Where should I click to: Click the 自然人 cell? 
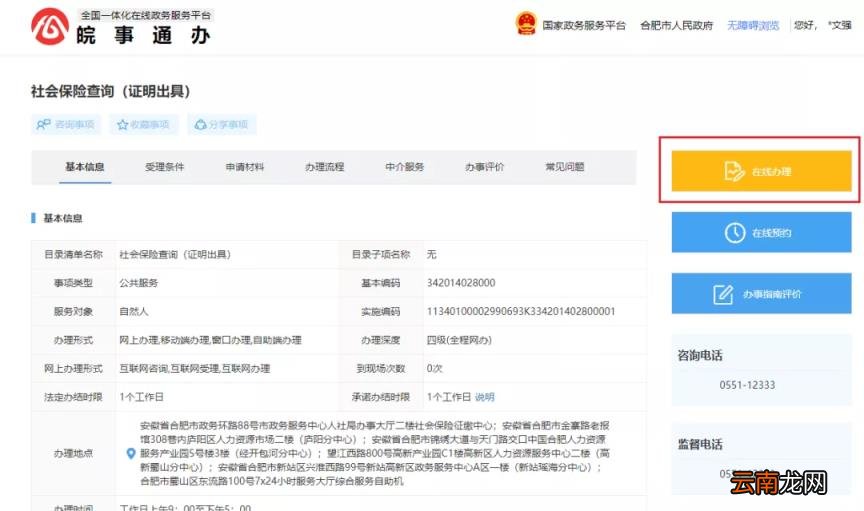134,311
